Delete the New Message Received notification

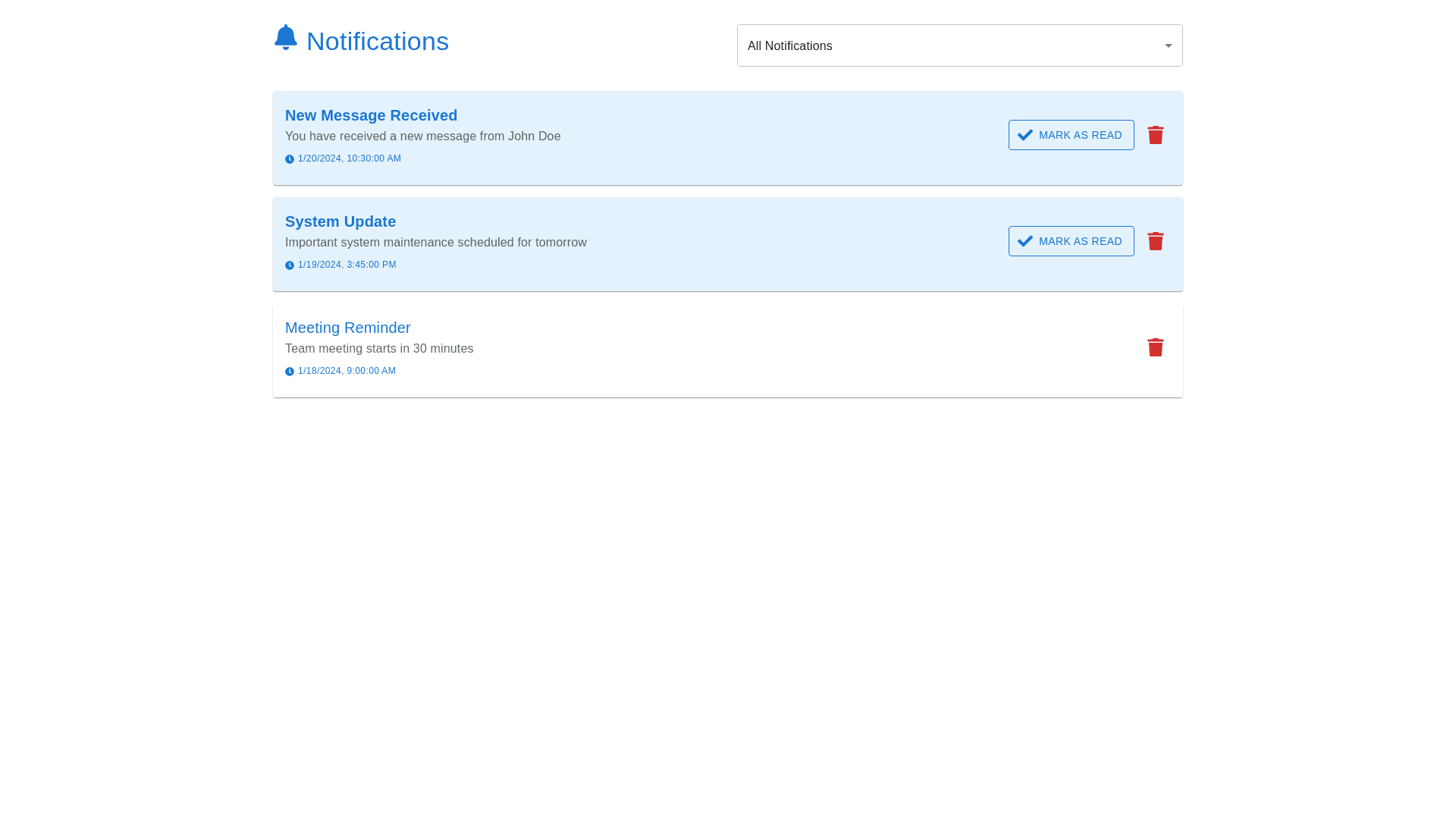[x=1155, y=135]
